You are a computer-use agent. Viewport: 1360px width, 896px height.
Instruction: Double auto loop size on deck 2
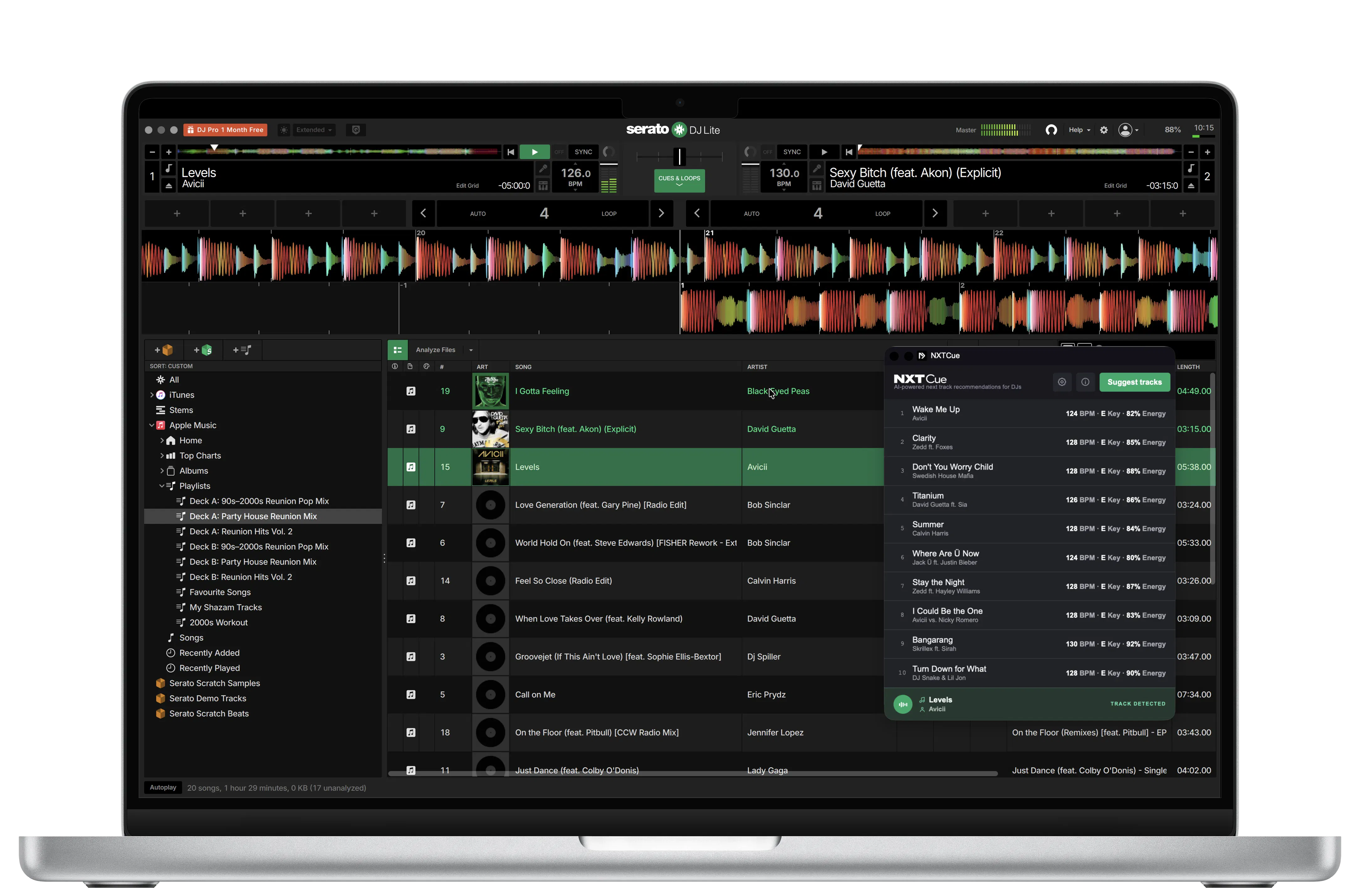click(935, 213)
